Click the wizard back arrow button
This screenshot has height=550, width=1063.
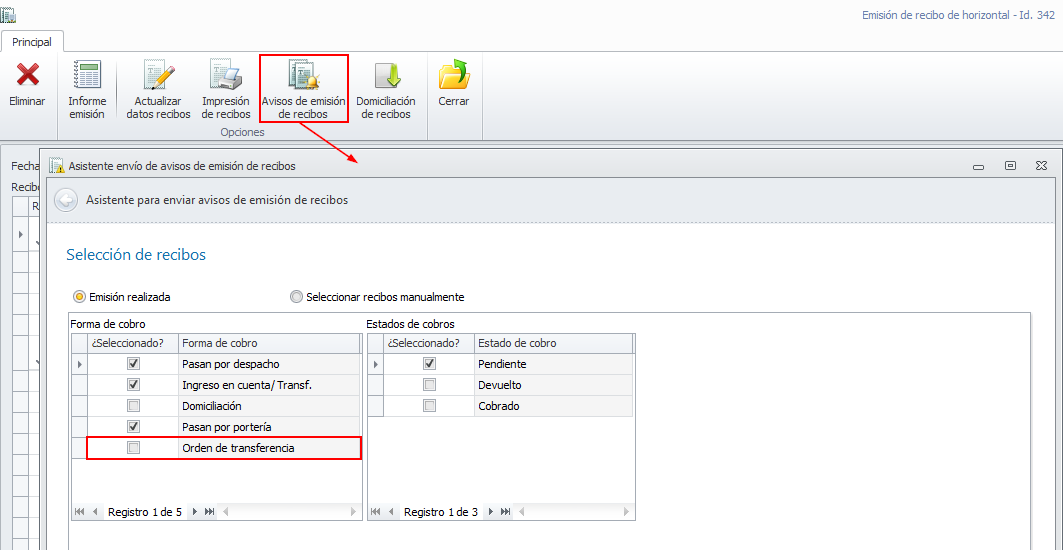tap(66, 200)
